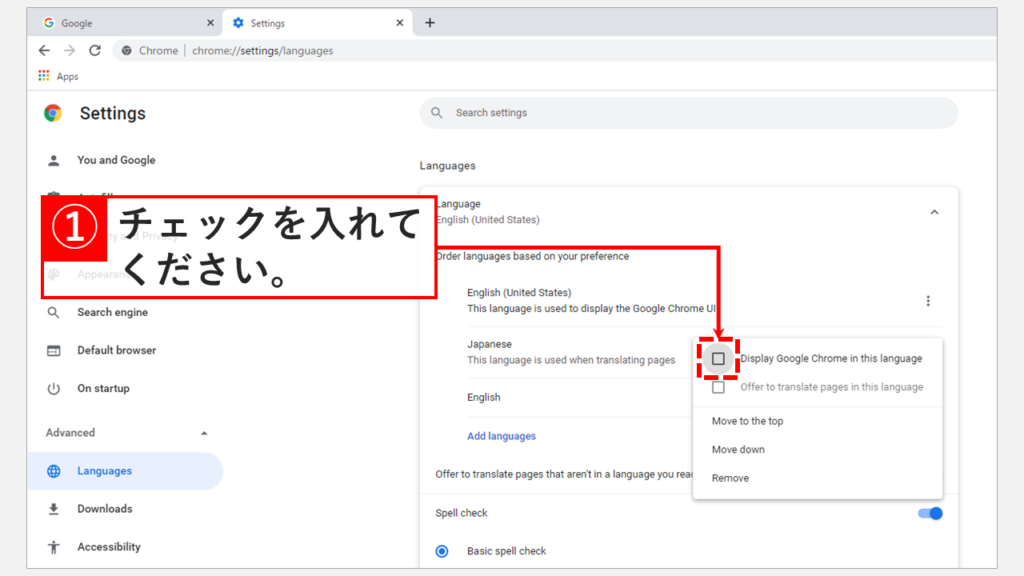
Task: Click the page reload icon
Action: coord(95,50)
